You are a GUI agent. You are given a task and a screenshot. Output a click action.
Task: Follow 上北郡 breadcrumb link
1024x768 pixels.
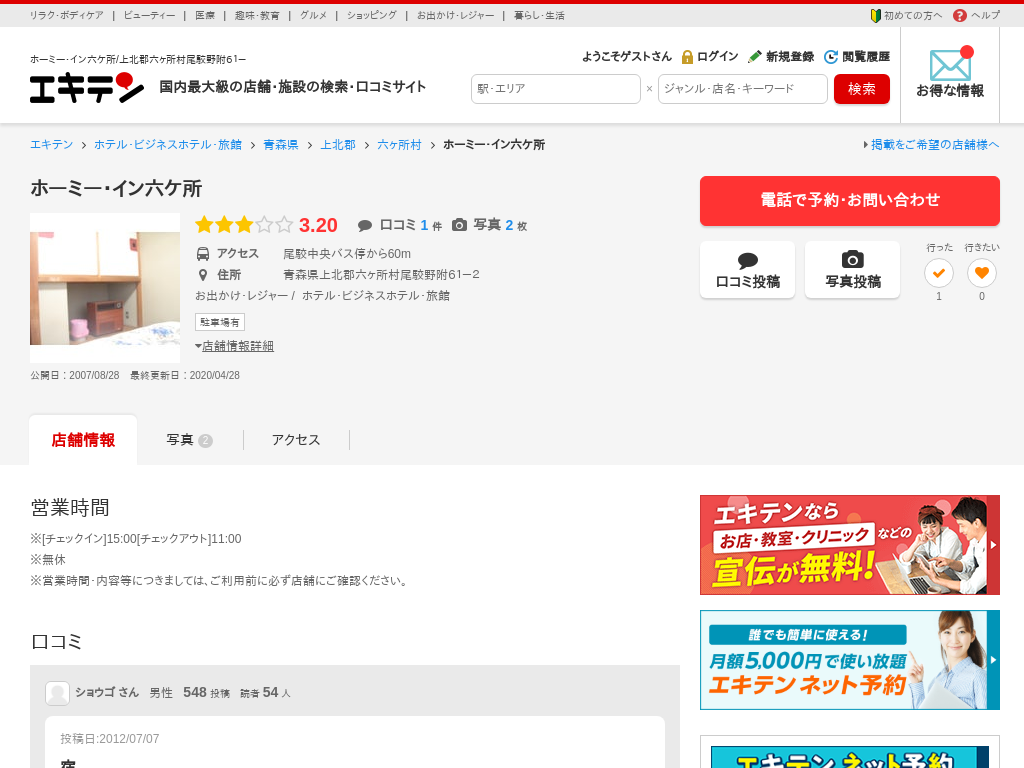(x=338, y=145)
